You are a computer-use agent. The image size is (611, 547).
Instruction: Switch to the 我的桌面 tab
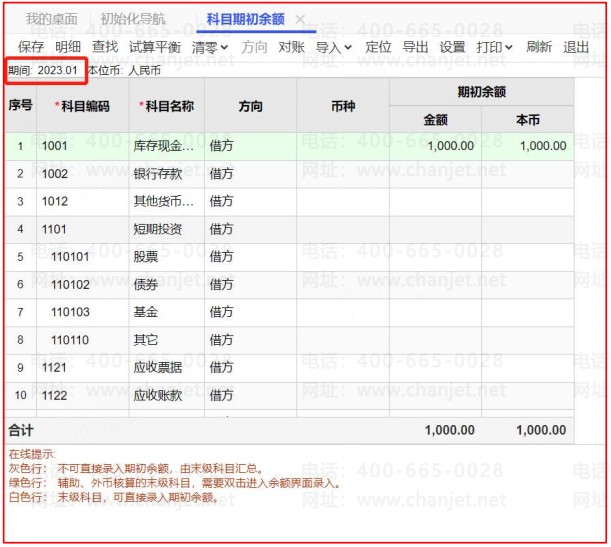[51, 19]
